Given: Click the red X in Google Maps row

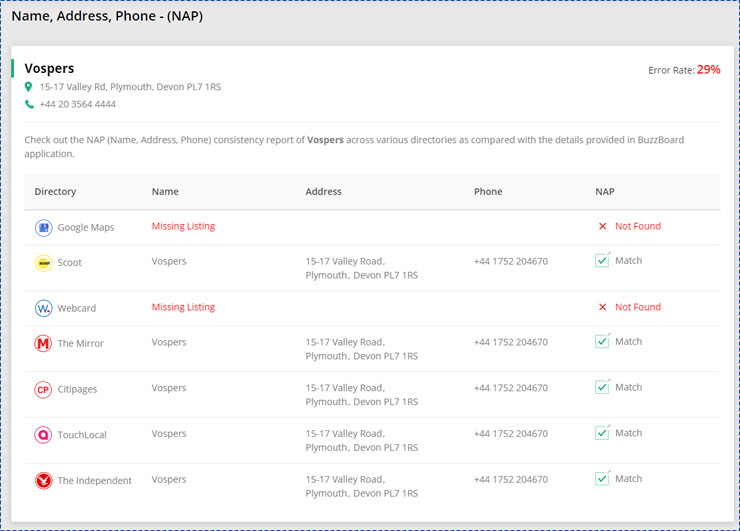Looking at the screenshot, I should 602,226.
